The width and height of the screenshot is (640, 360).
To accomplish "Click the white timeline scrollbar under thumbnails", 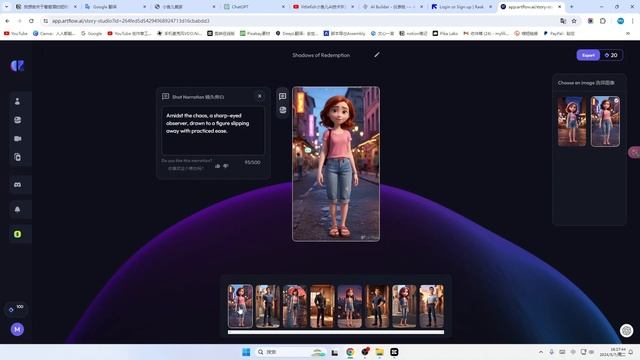I will [336, 332].
